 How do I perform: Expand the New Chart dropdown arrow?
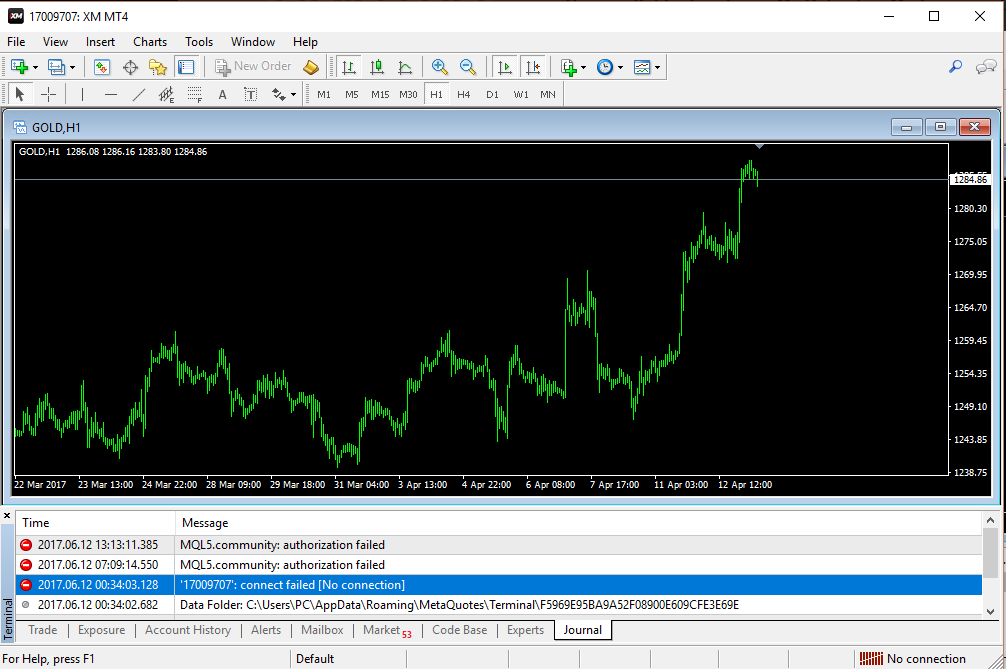coord(35,67)
